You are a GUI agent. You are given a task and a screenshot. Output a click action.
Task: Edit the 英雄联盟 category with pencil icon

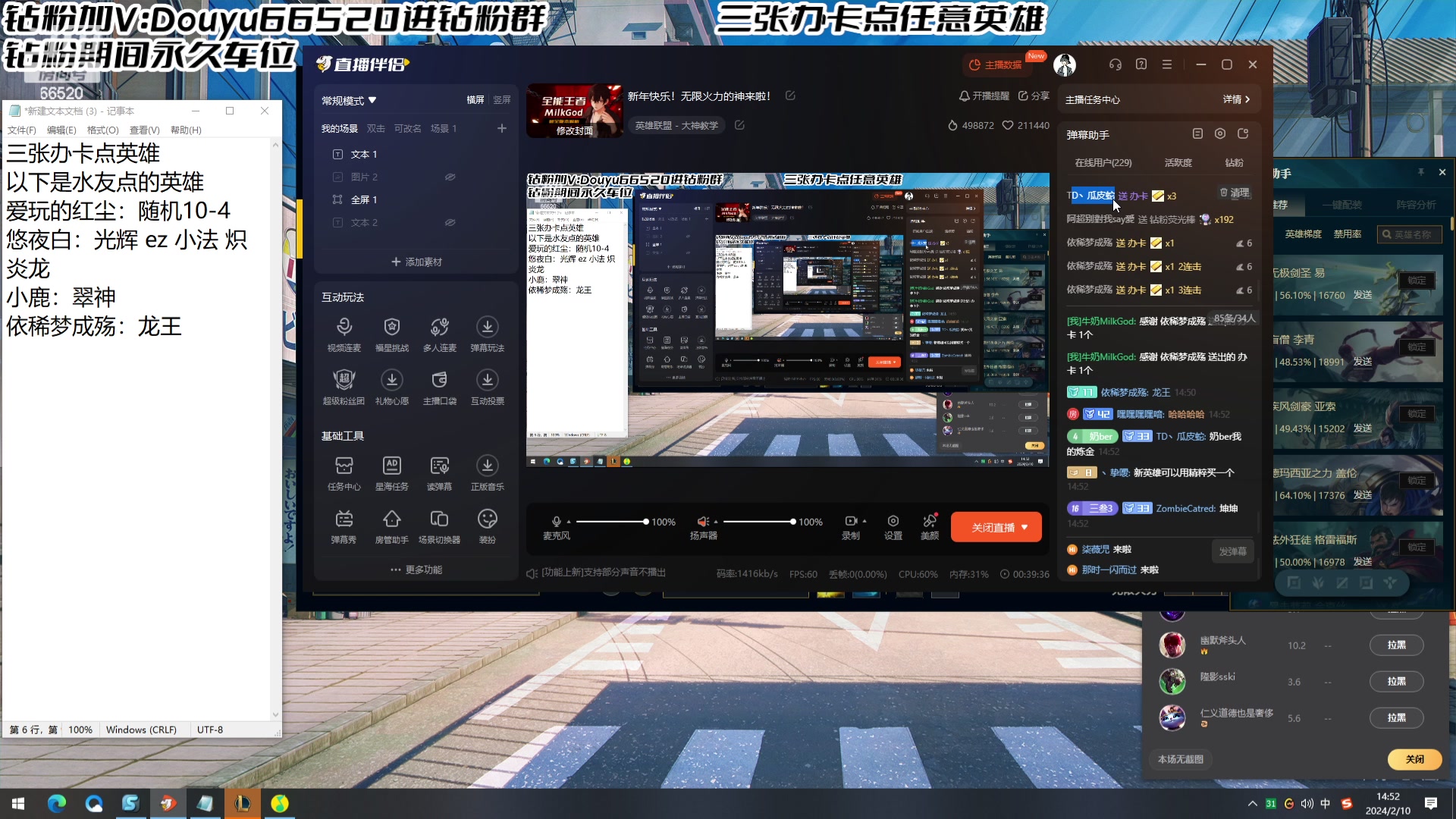[739, 125]
